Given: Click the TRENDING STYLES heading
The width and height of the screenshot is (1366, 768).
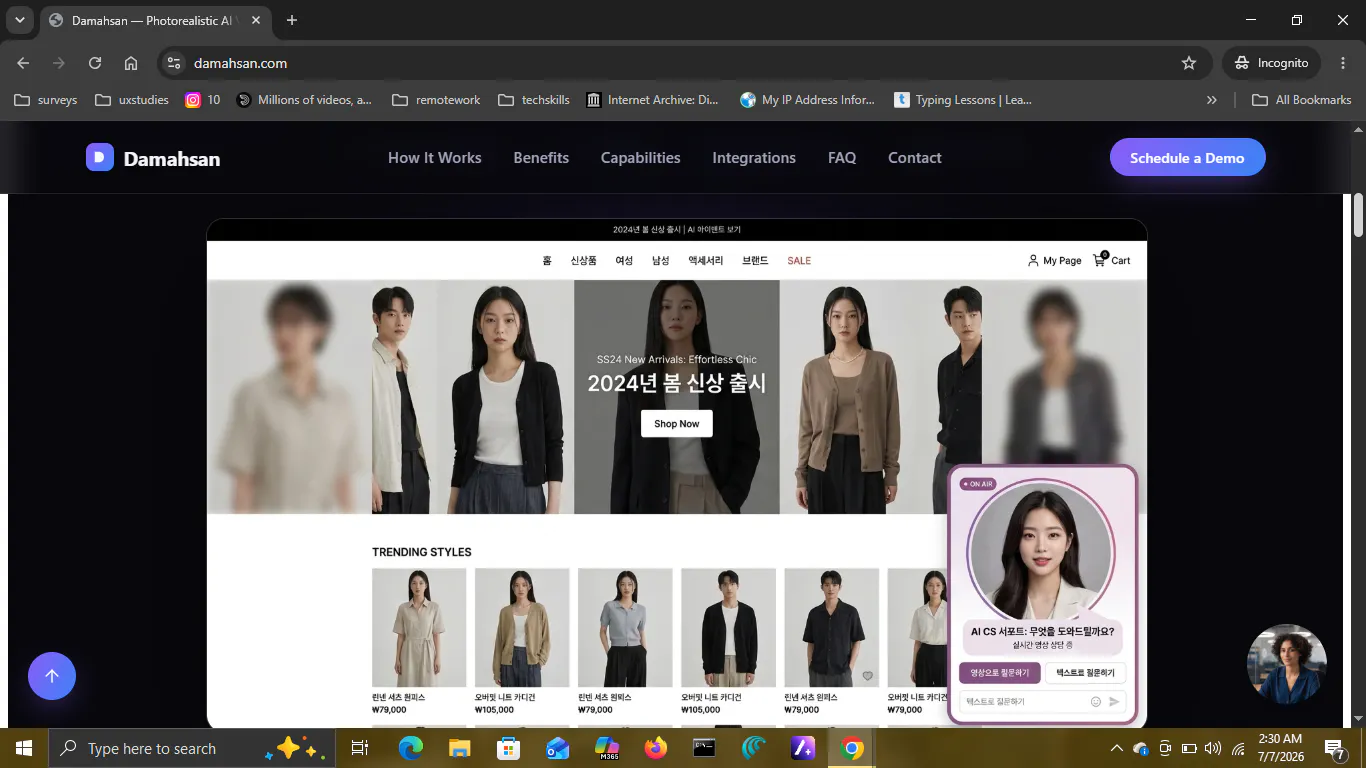Looking at the screenshot, I should pos(422,552).
